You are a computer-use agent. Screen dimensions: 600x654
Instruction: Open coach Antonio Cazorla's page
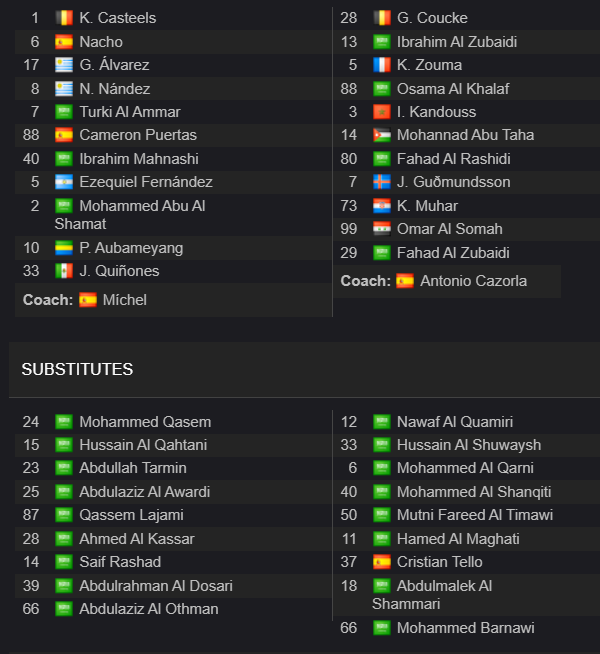pos(473,281)
